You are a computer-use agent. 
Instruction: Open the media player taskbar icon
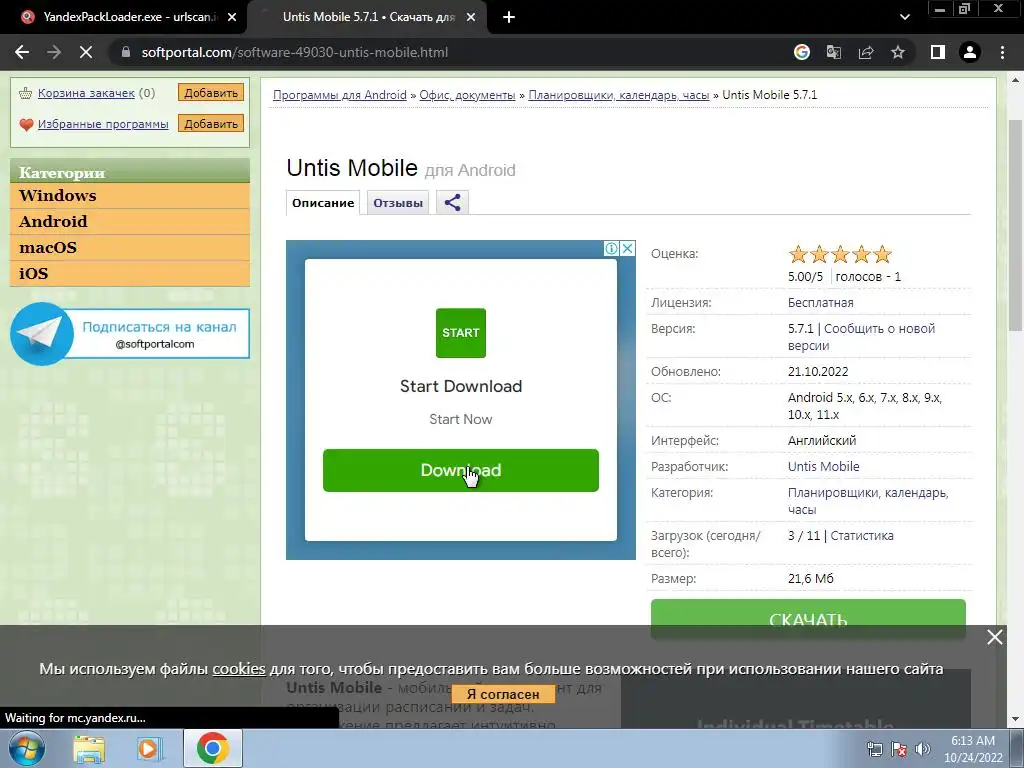[150, 748]
